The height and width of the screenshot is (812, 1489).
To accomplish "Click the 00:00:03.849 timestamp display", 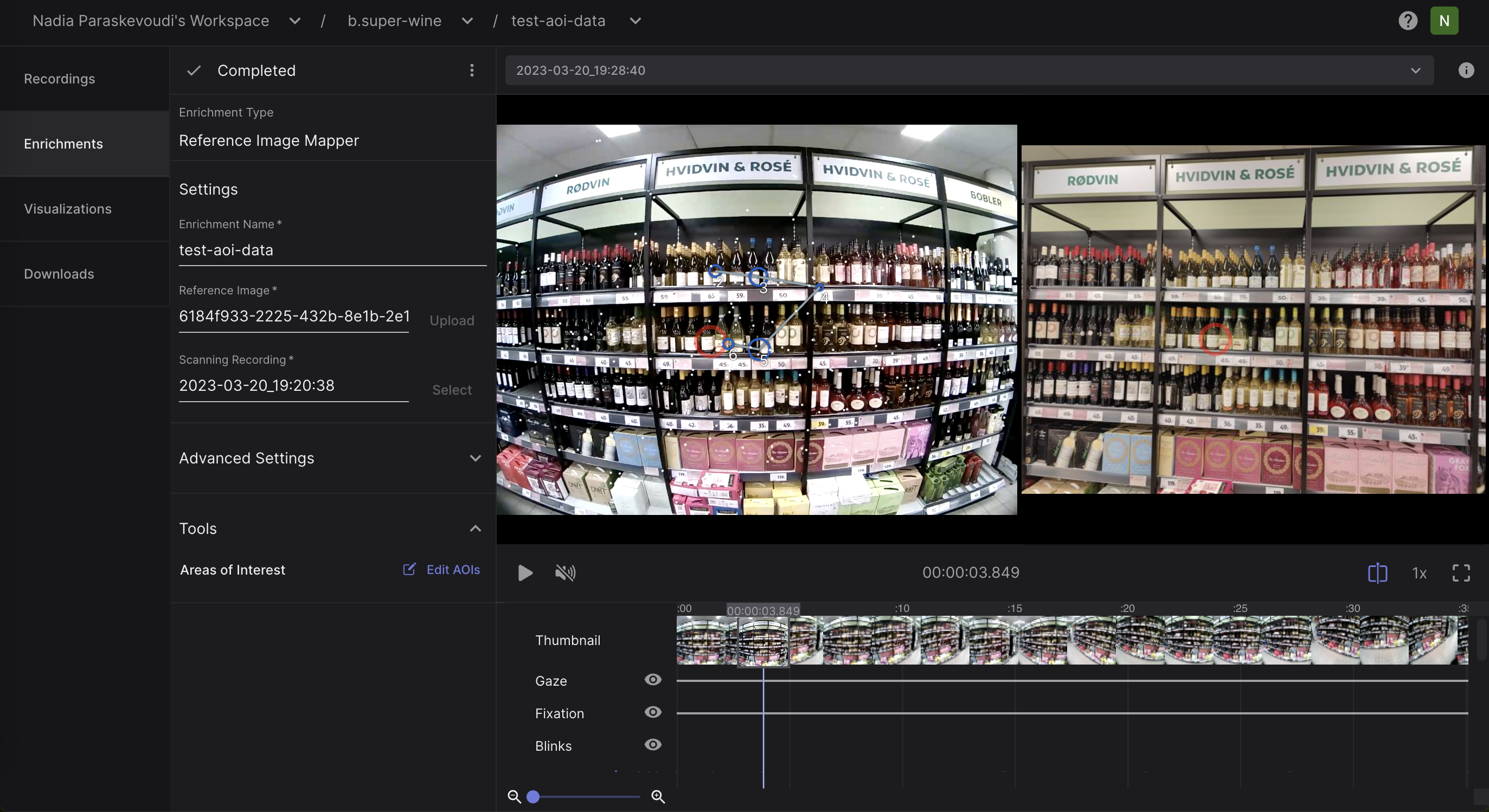I will pos(971,573).
